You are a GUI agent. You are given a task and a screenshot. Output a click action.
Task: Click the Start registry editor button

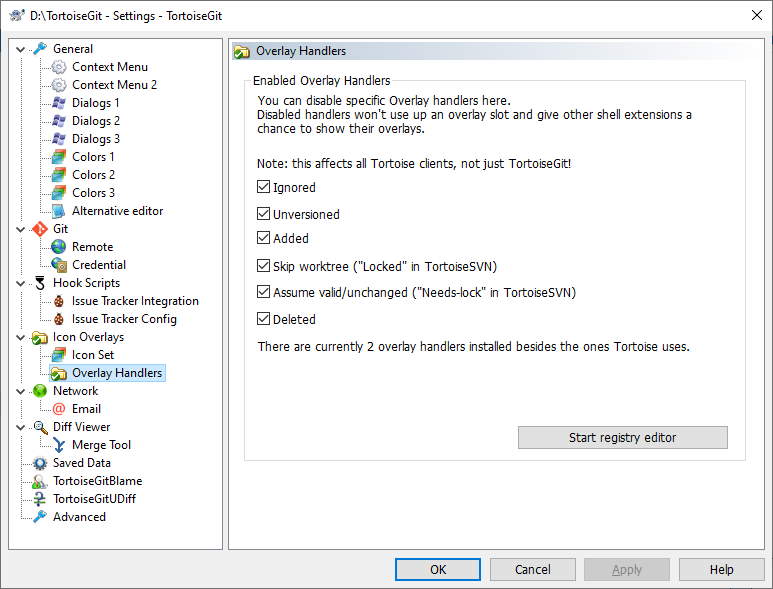pyautogui.click(x=622, y=437)
